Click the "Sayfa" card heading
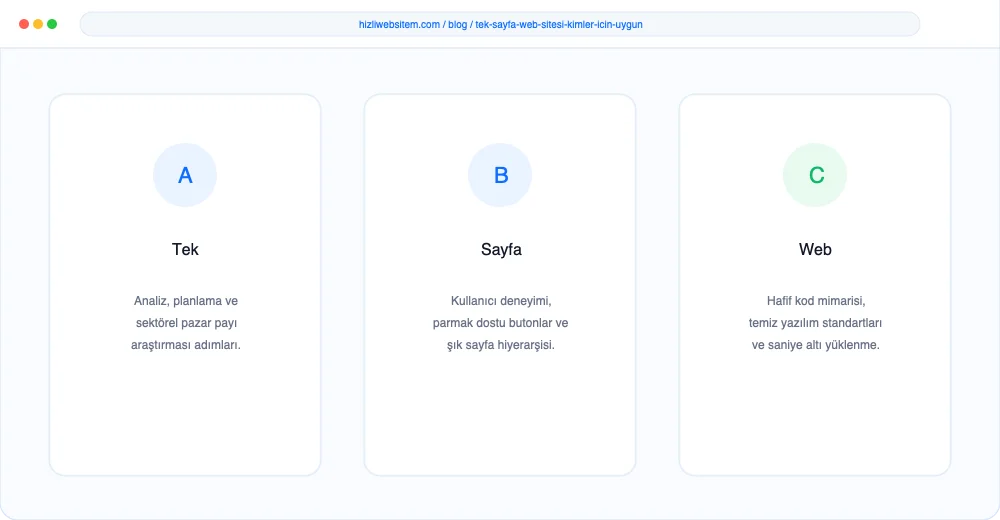Viewport: 1000px width, 520px height. click(x=501, y=249)
